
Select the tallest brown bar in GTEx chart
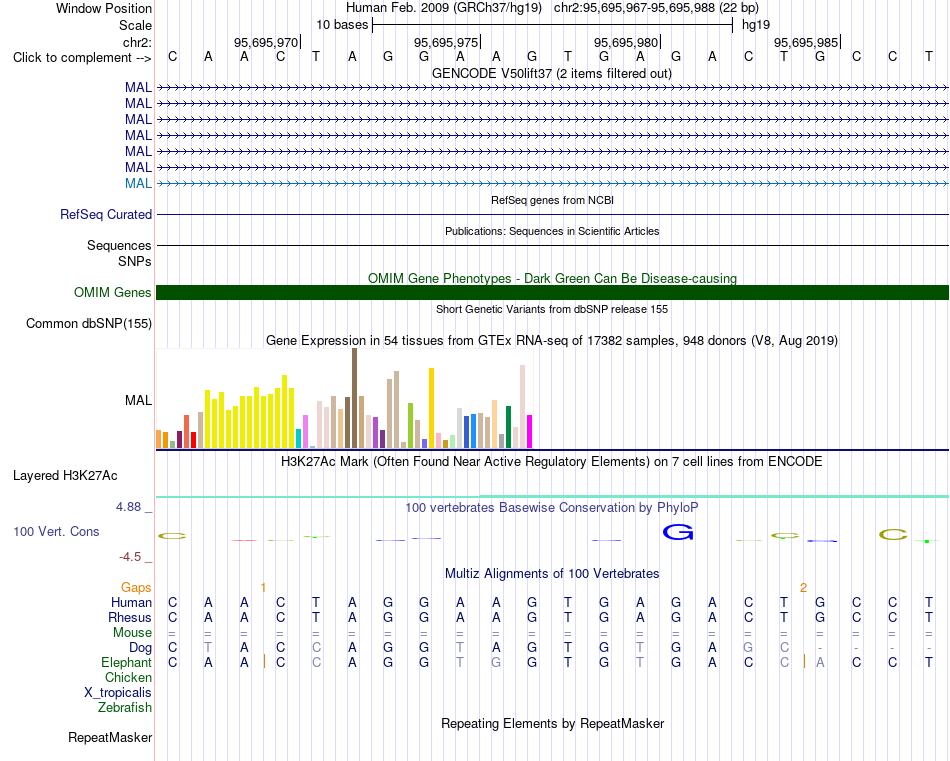pos(354,398)
